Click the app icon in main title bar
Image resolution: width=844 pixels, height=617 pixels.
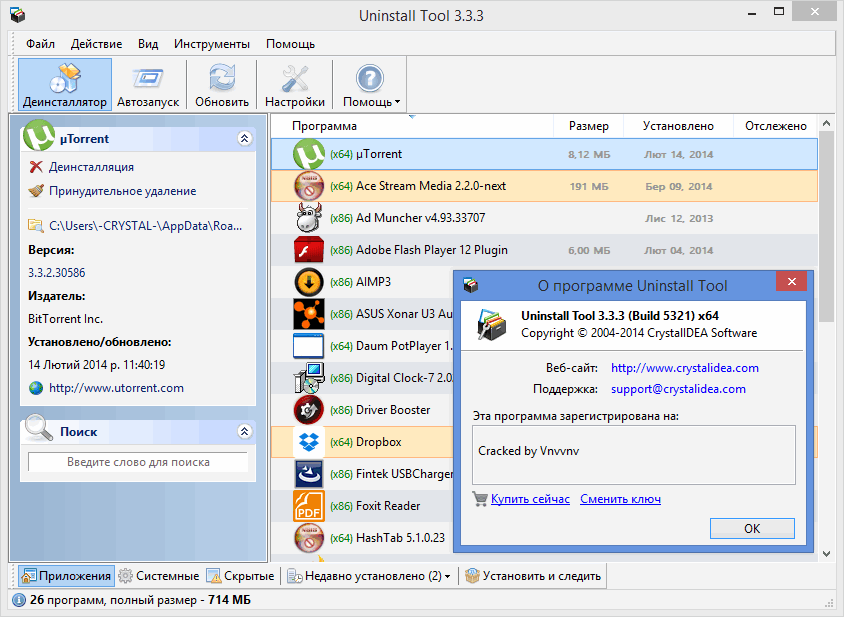coord(18,15)
